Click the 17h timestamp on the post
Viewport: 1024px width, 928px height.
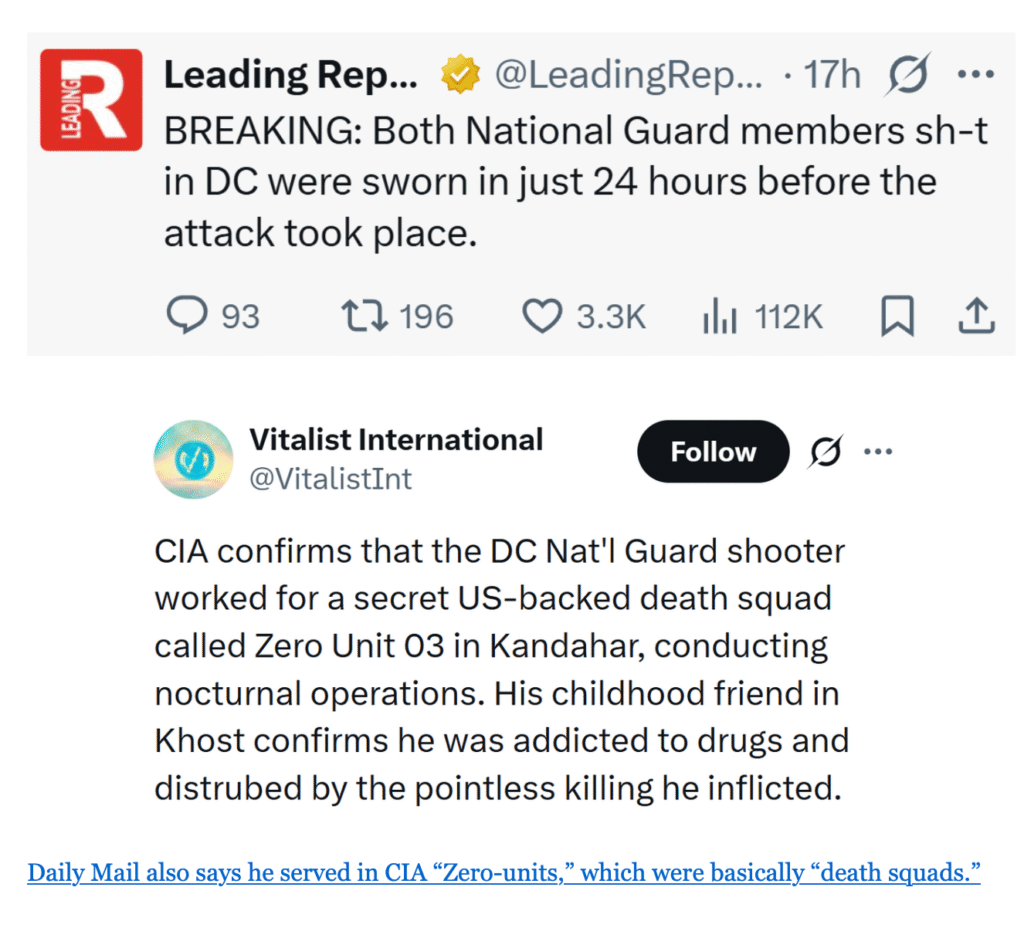tap(832, 75)
